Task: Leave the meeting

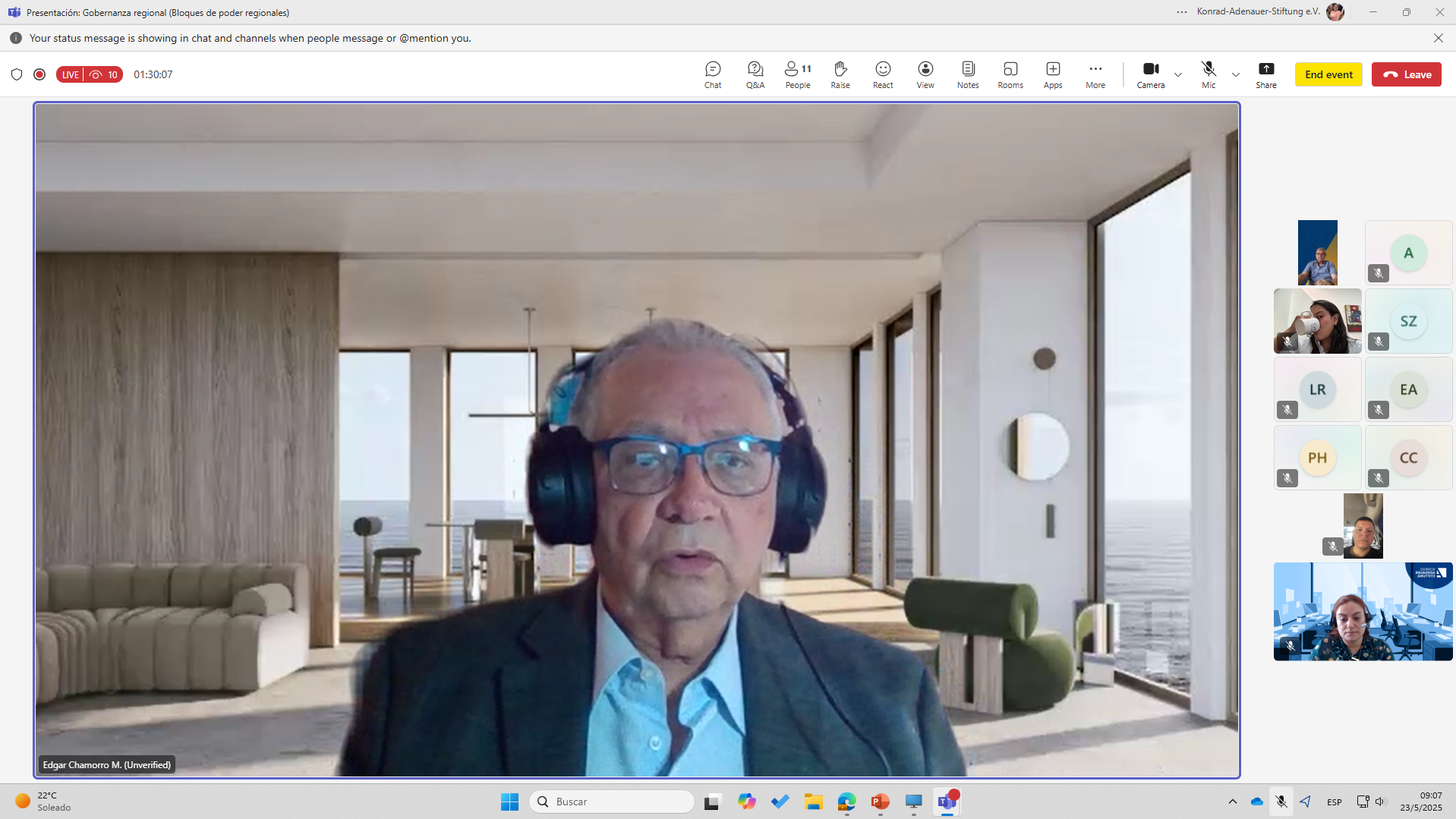Action: point(1406,74)
